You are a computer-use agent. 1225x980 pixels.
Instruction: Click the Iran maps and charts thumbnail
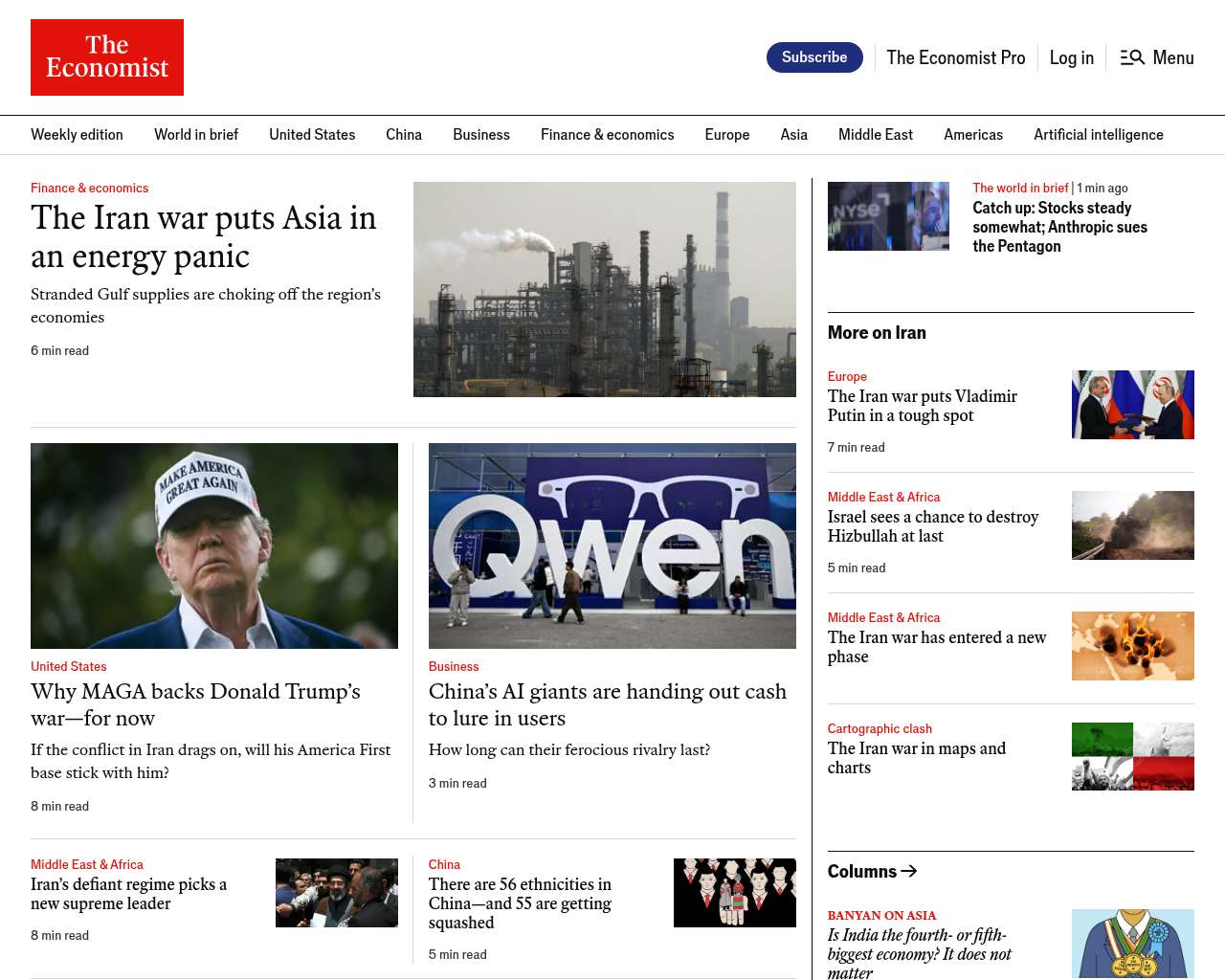coord(1132,756)
